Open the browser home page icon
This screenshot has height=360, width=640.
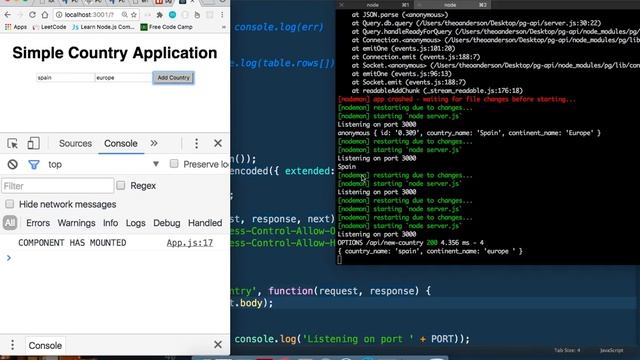tap(44, 15)
